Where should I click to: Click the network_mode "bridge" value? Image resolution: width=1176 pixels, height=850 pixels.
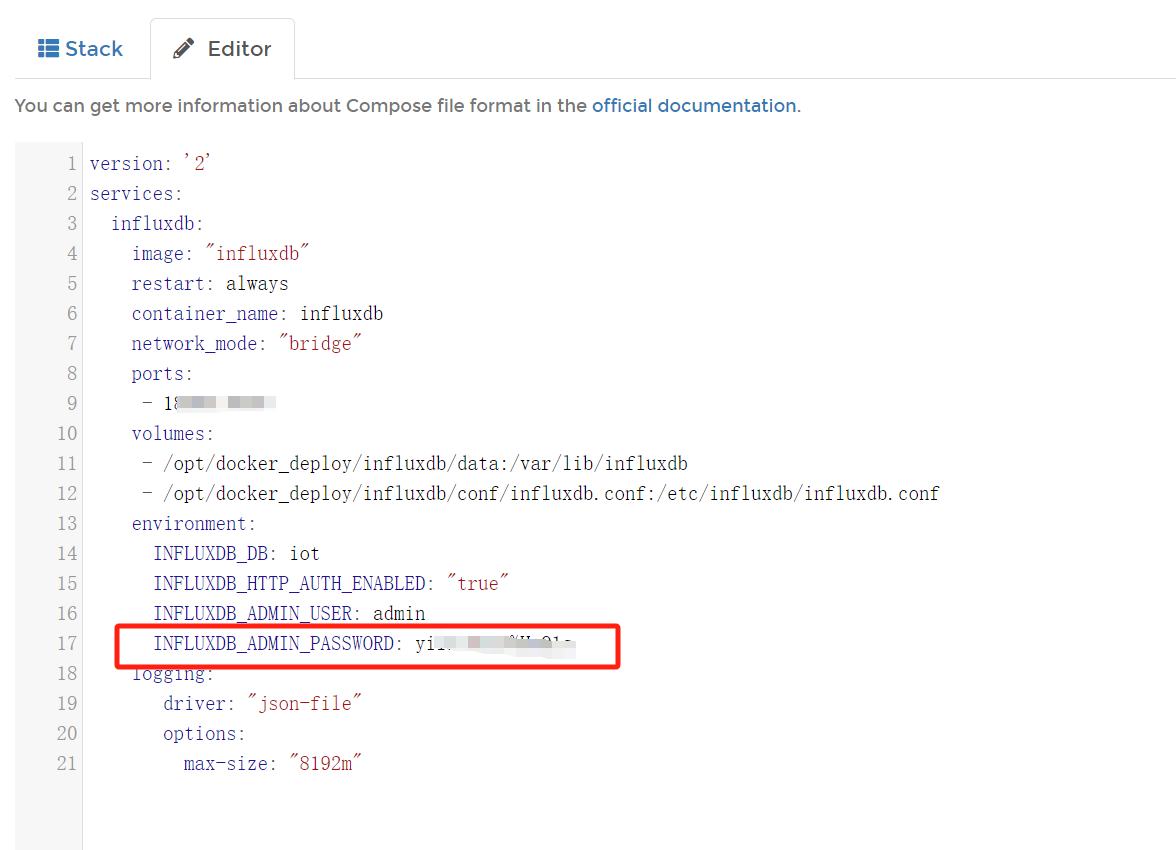click(x=323, y=343)
